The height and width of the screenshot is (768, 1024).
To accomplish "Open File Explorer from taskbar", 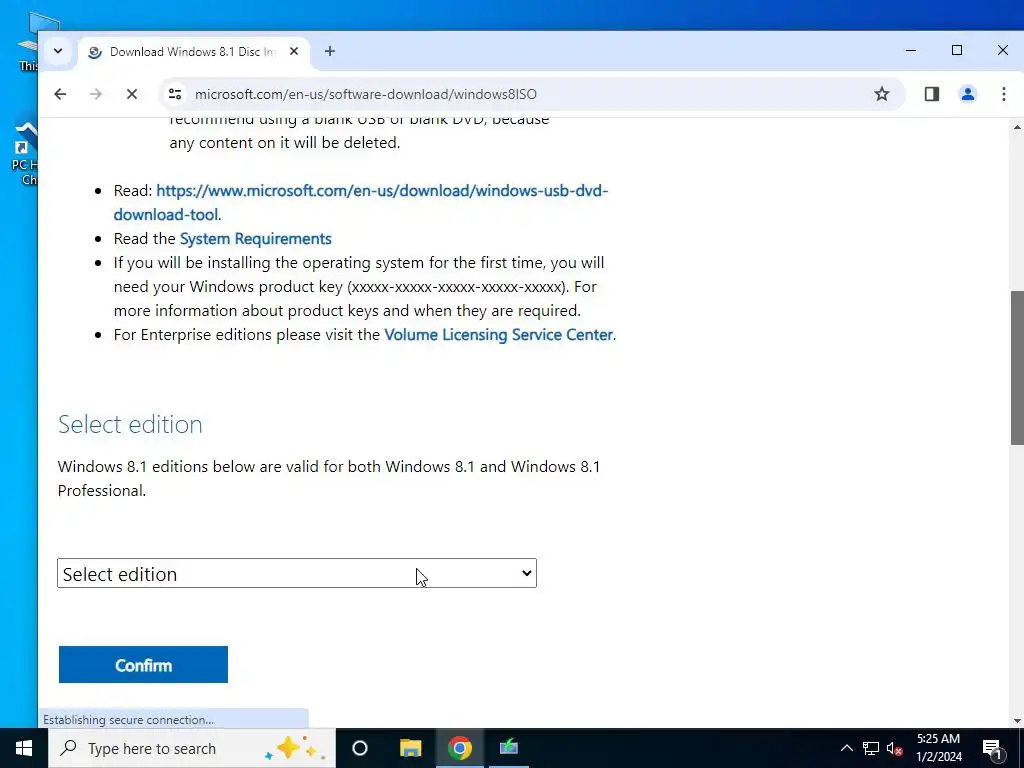I will [410, 748].
